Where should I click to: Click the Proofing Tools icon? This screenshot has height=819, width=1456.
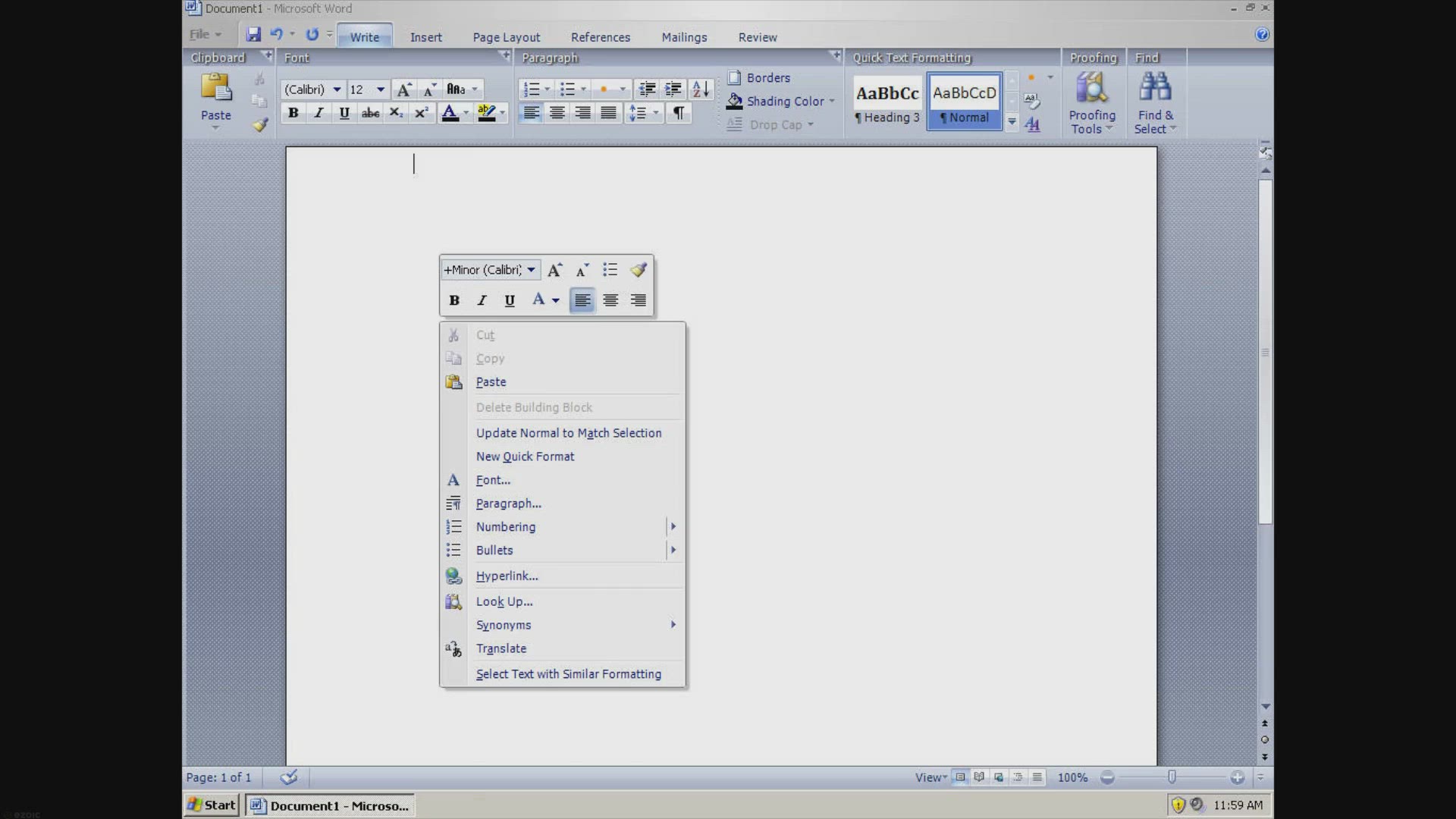(1091, 88)
